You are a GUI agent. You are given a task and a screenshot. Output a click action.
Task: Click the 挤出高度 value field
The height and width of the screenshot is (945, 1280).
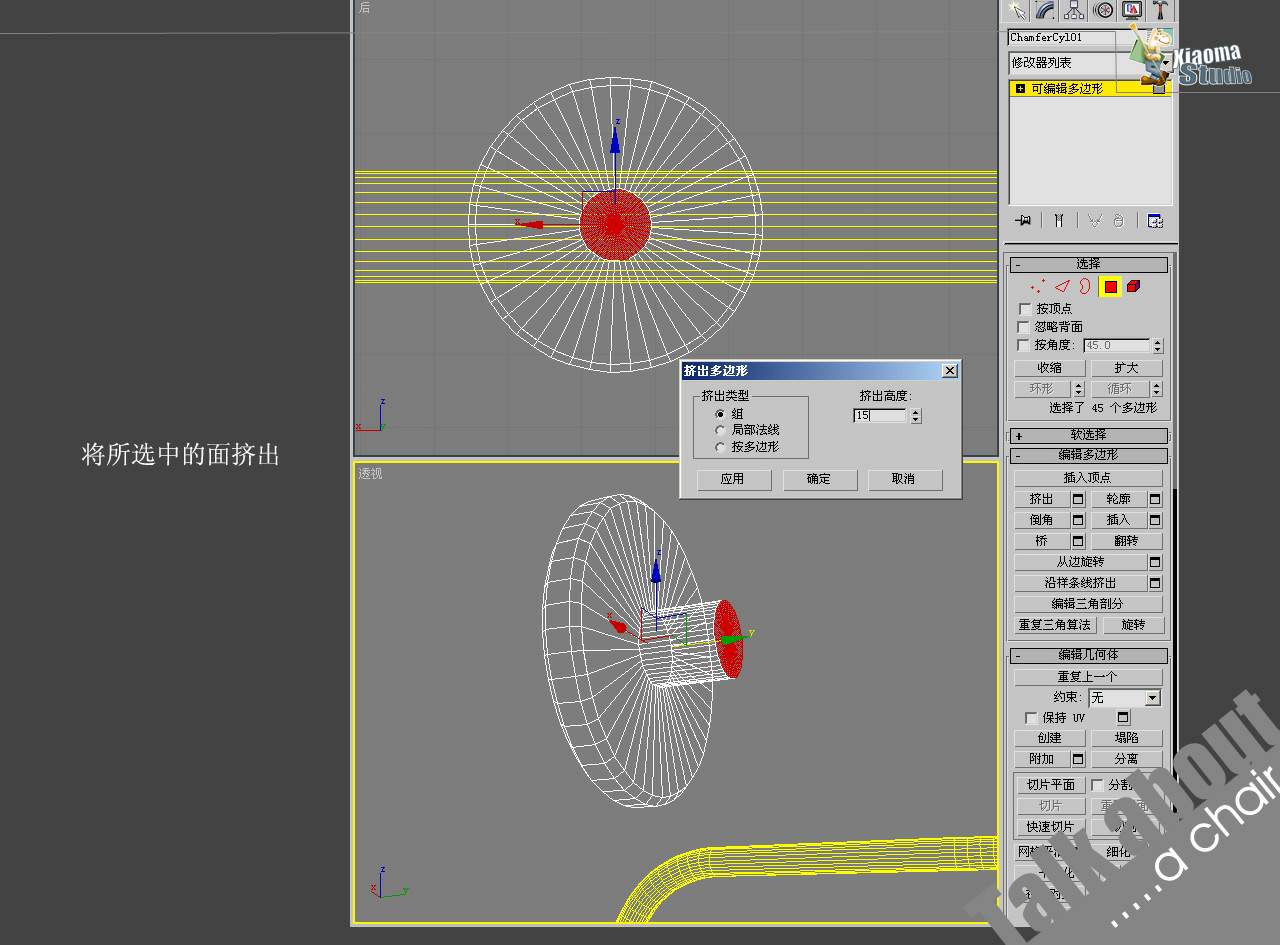pyautogui.click(x=880, y=415)
